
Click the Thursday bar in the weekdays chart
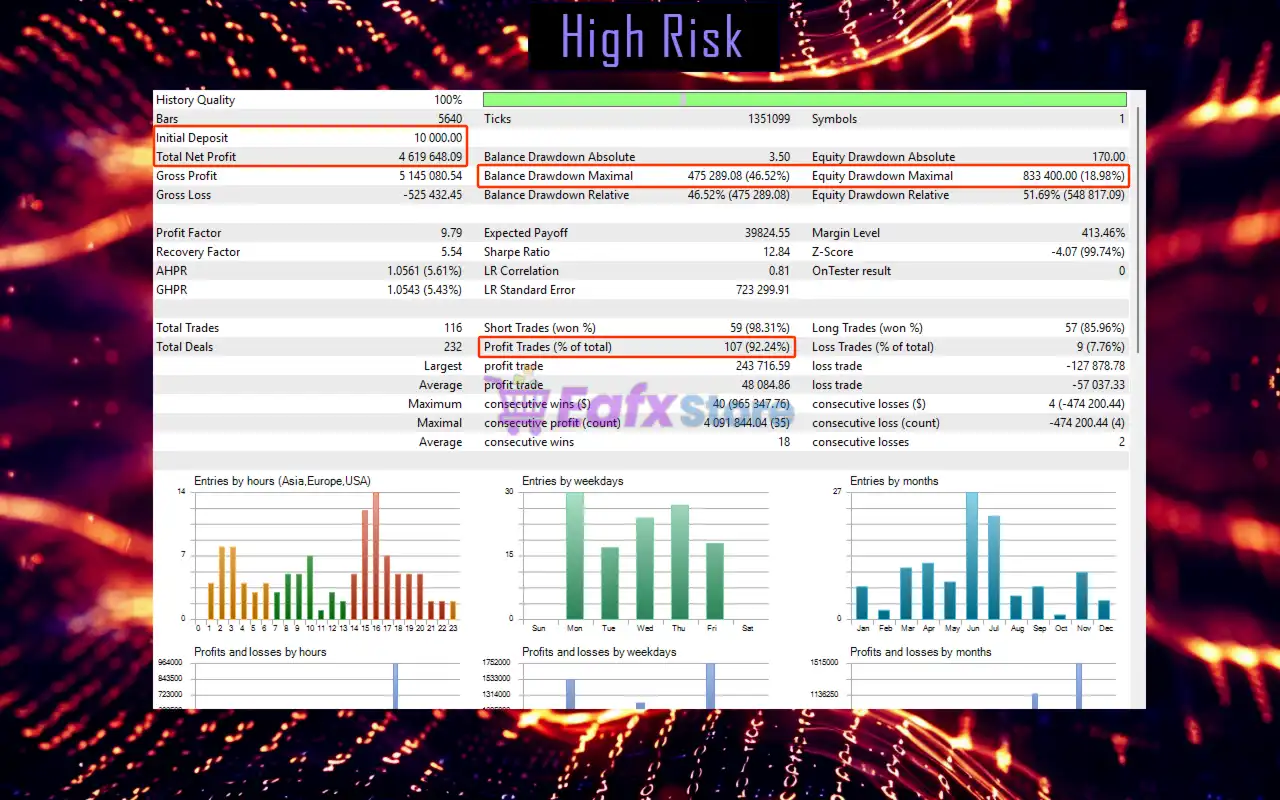(680, 562)
